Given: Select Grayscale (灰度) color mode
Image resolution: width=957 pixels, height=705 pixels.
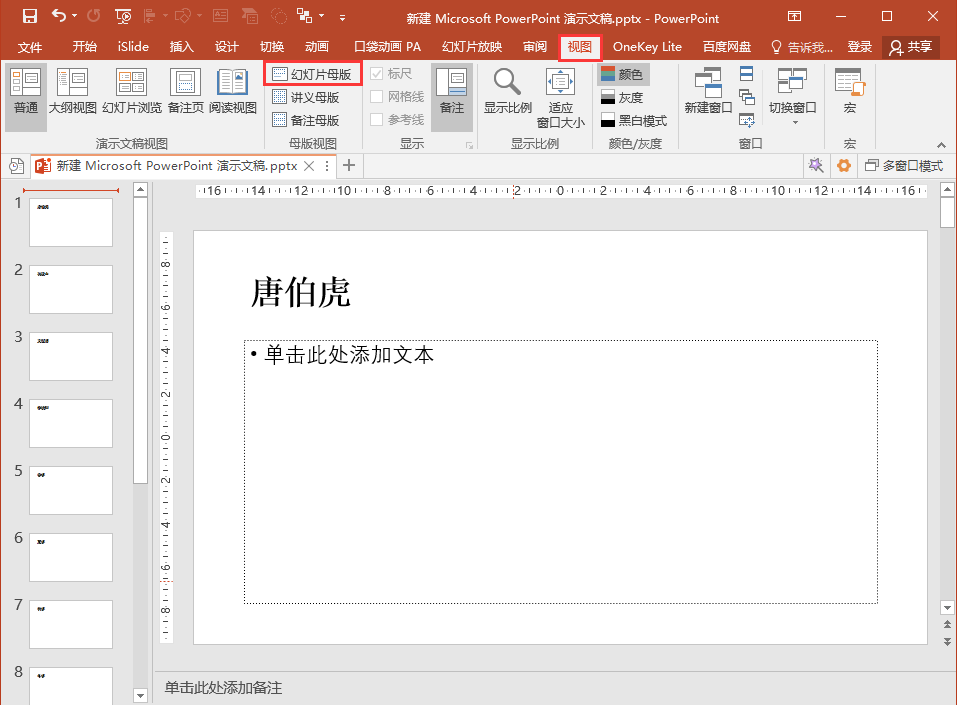Looking at the screenshot, I should pyautogui.click(x=621, y=98).
